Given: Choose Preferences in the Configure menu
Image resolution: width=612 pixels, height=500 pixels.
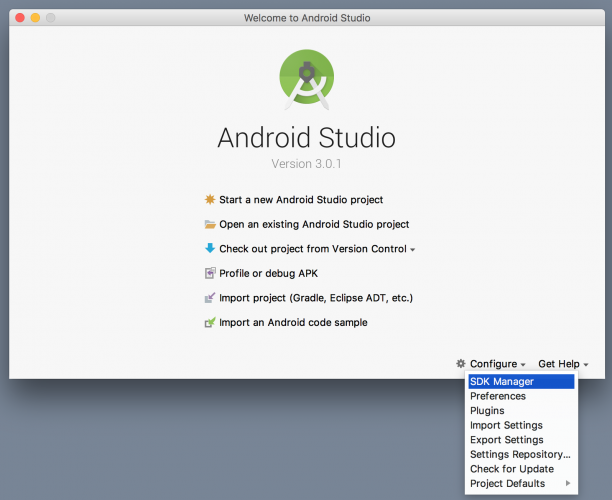Looking at the screenshot, I should point(498,396).
